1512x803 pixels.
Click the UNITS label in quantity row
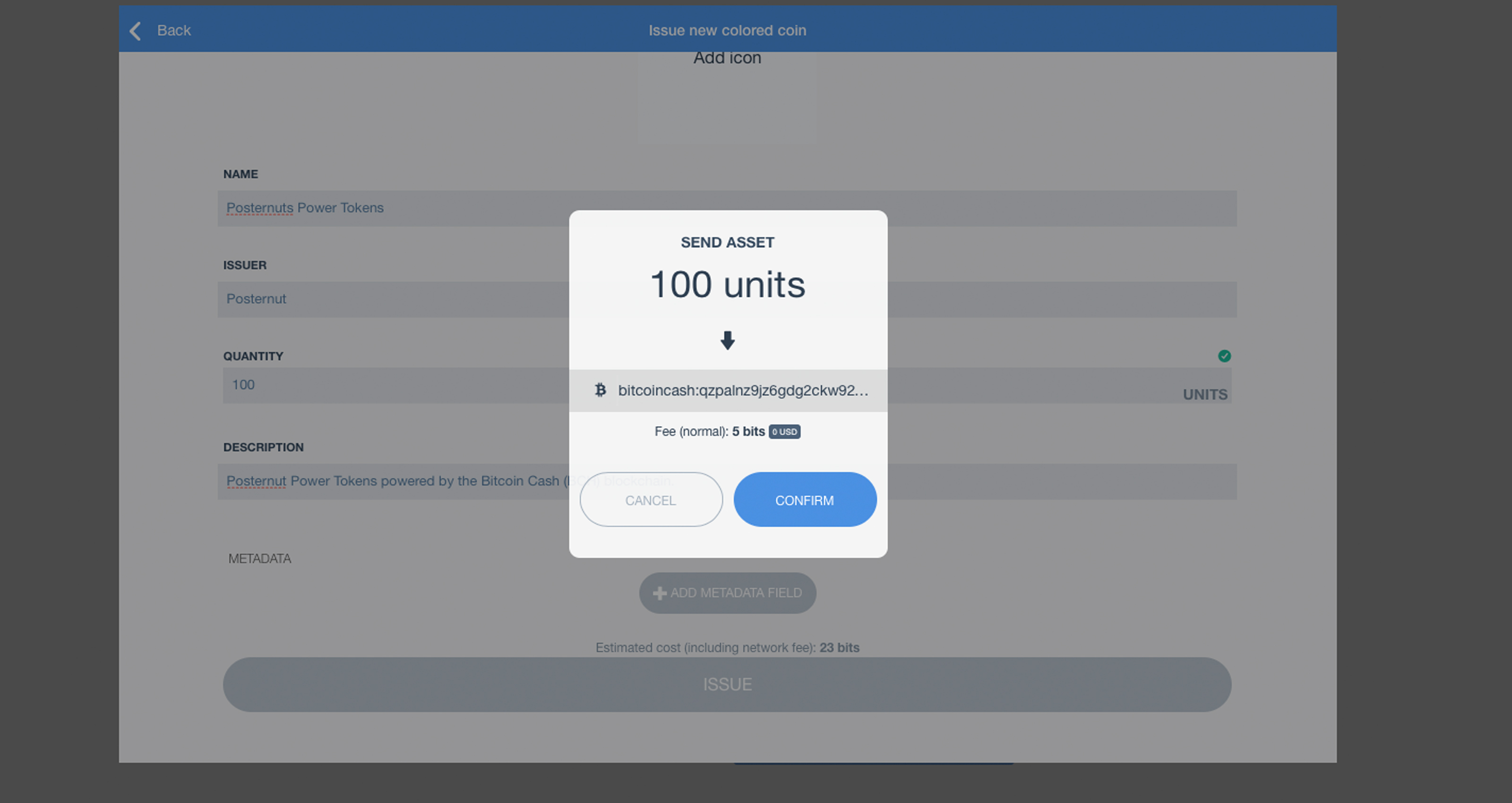click(x=1205, y=394)
